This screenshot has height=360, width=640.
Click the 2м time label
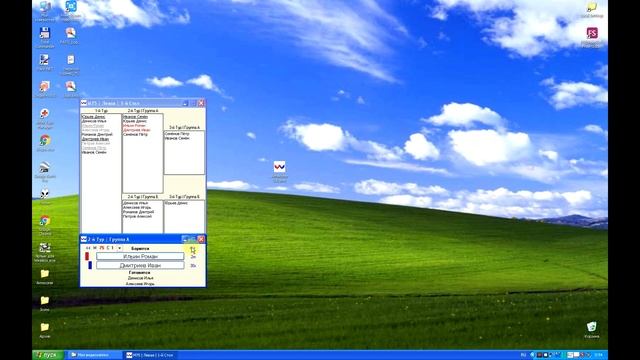coord(193,257)
